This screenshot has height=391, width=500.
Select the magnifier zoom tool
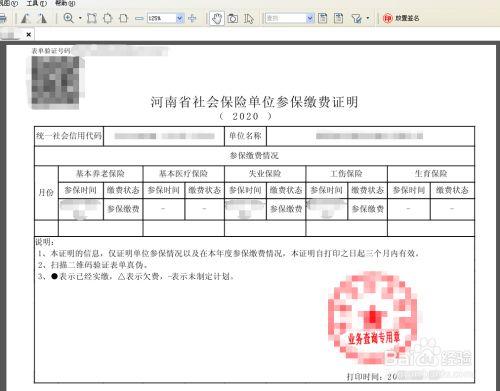pos(68,18)
